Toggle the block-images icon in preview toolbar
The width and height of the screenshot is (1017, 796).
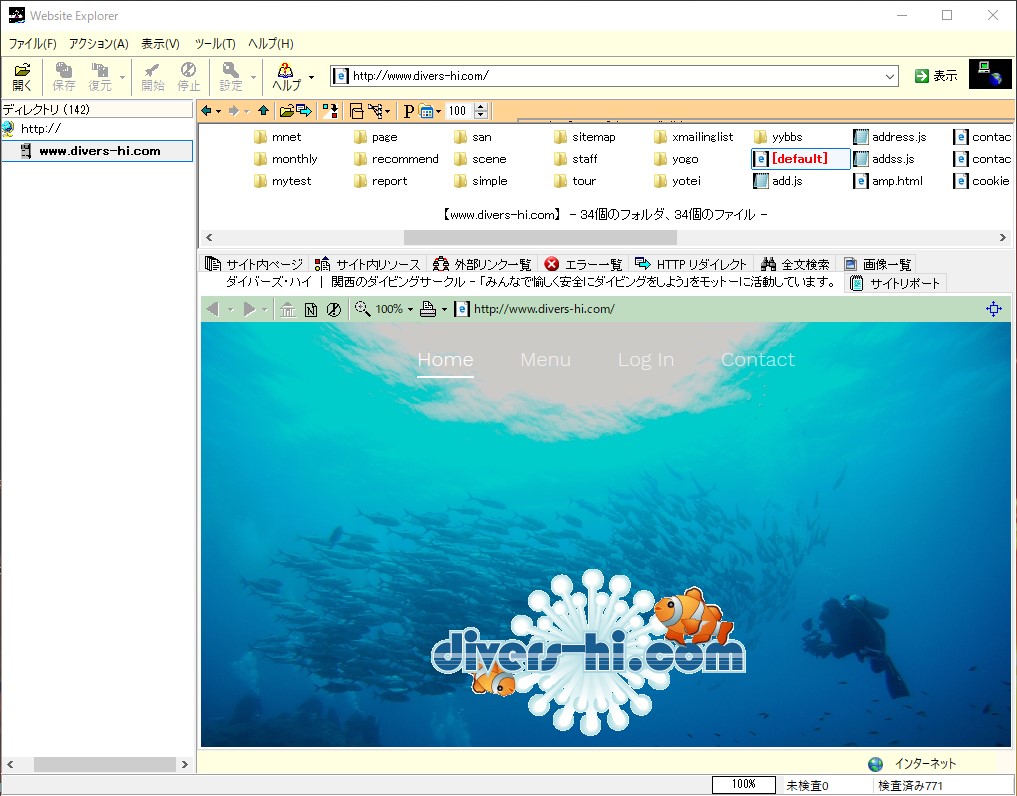coord(334,309)
